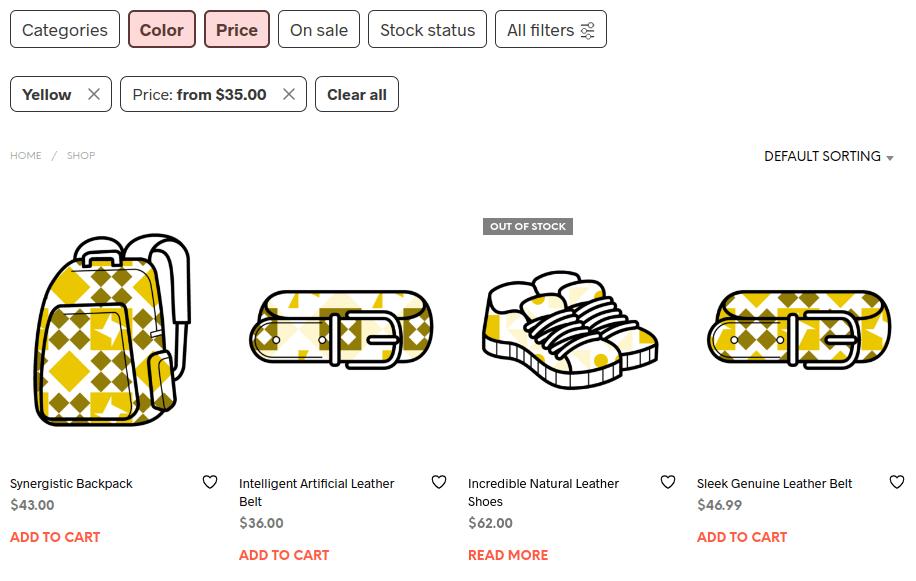Open the Default Sorting dropdown
The width and height of the screenshot is (916, 581).
coord(828,156)
